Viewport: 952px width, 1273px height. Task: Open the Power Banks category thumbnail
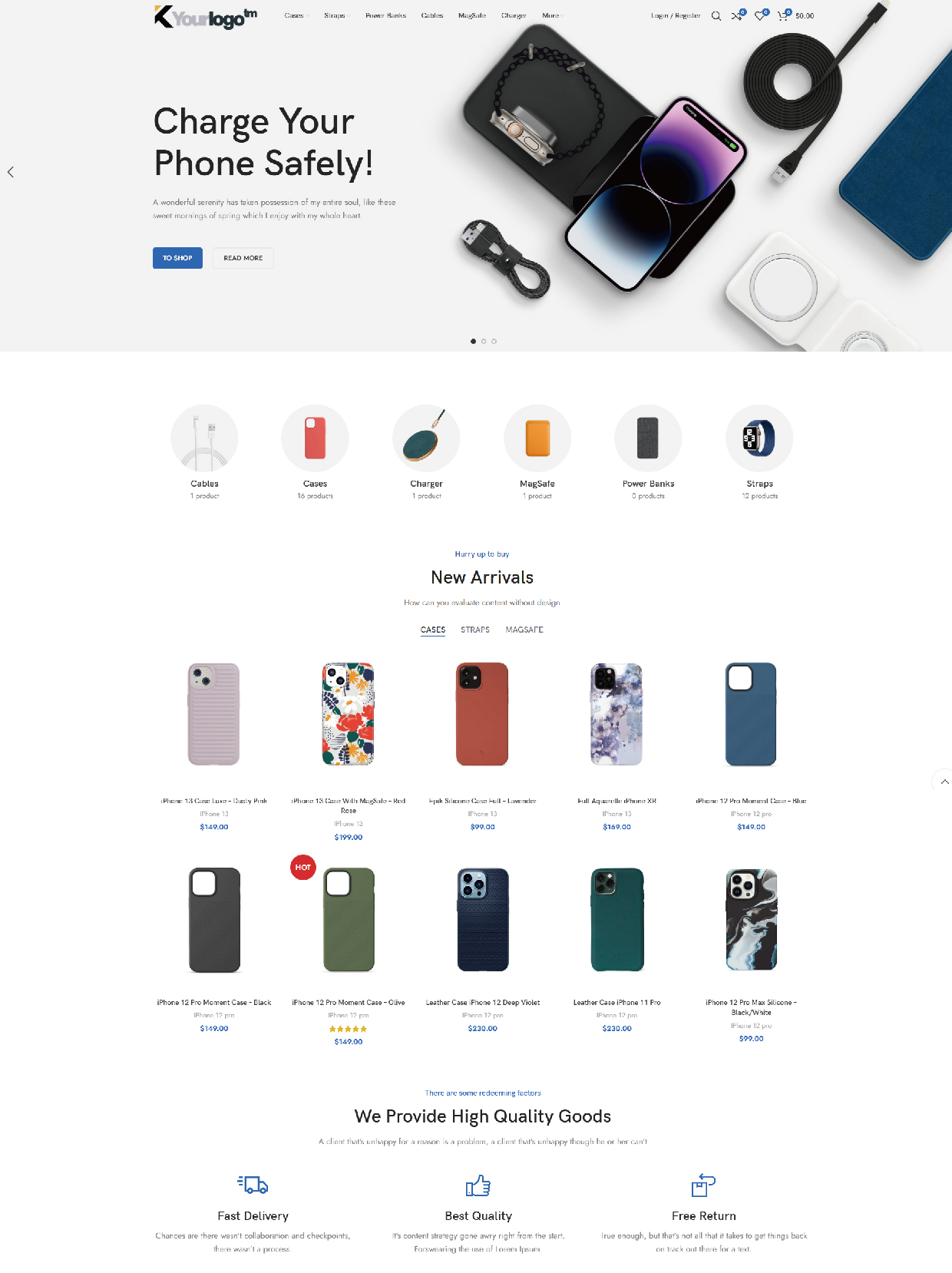point(648,438)
